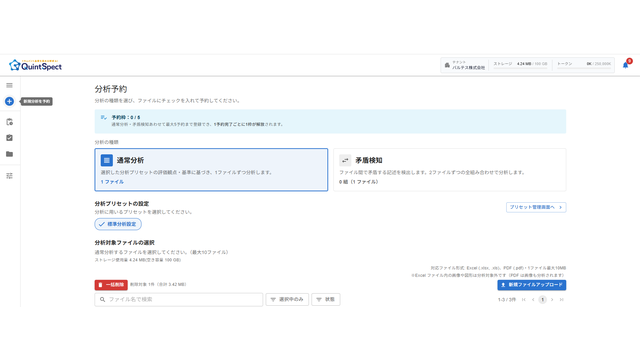Select the 通常分析 analysis type card
The image size is (640, 360).
[x=211, y=169]
